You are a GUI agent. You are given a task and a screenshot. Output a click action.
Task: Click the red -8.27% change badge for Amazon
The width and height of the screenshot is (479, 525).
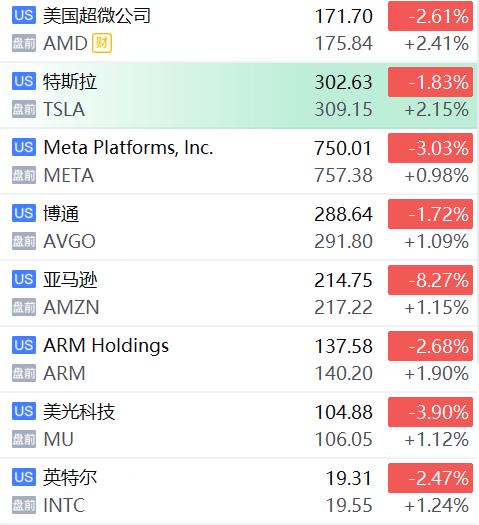point(430,280)
